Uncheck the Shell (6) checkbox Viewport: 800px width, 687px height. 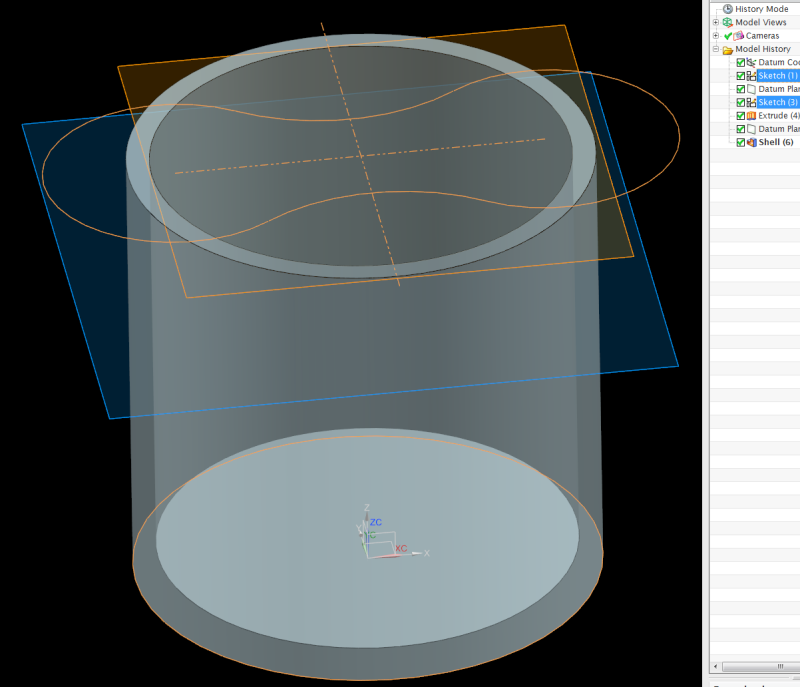(741, 142)
